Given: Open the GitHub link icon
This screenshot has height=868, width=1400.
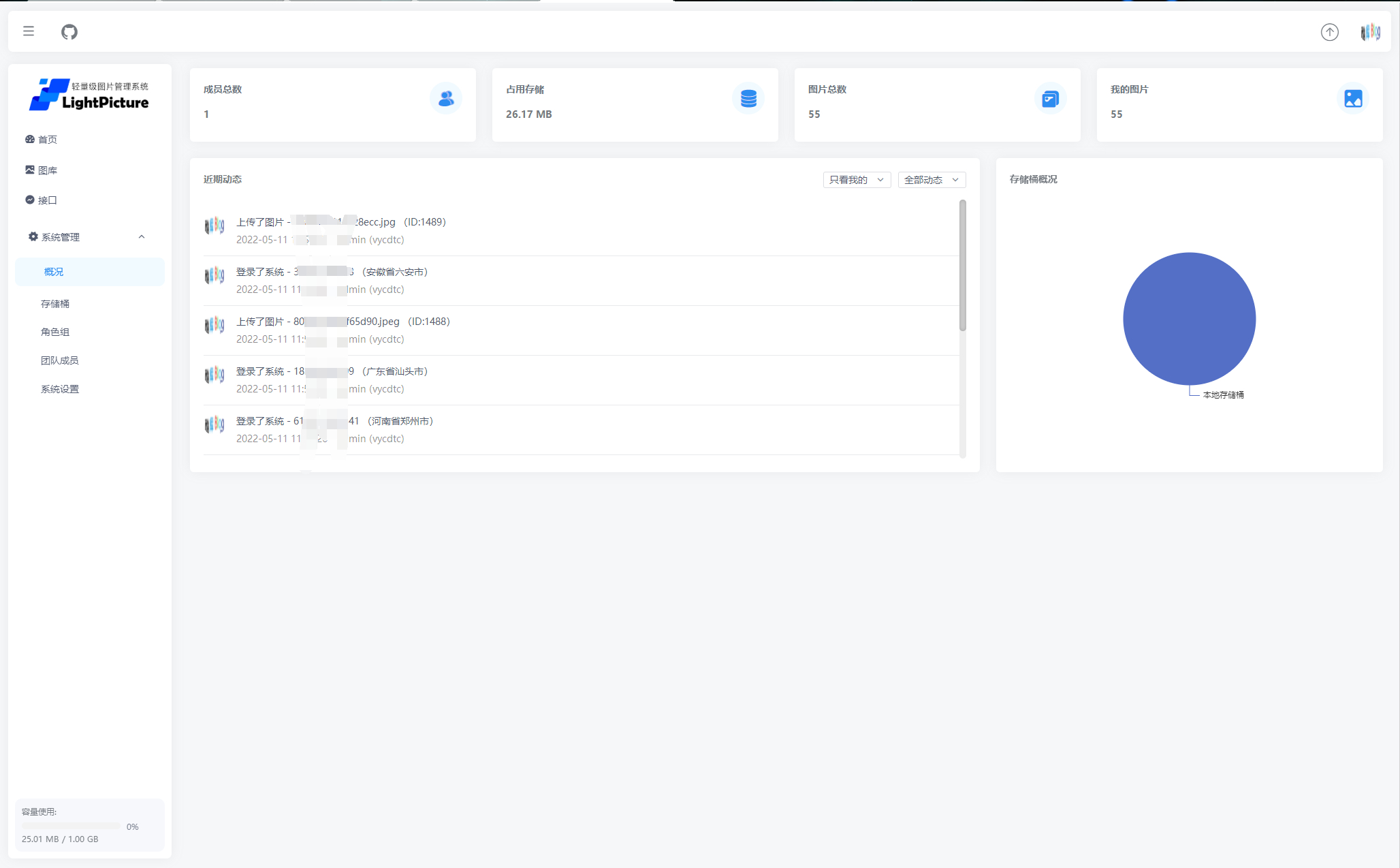Looking at the screenshot, I should 69,31.
